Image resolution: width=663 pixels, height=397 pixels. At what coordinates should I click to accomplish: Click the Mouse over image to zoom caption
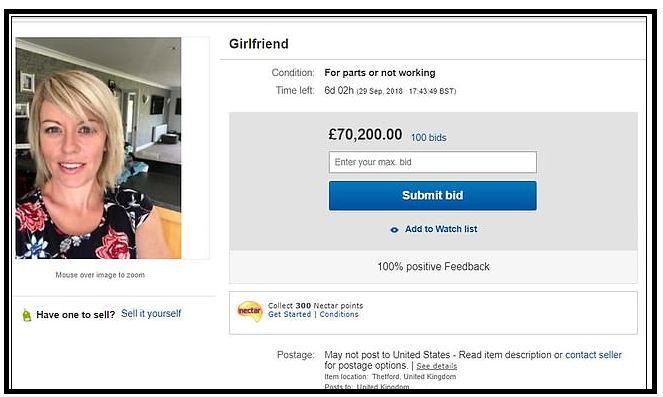click(100, 275)
